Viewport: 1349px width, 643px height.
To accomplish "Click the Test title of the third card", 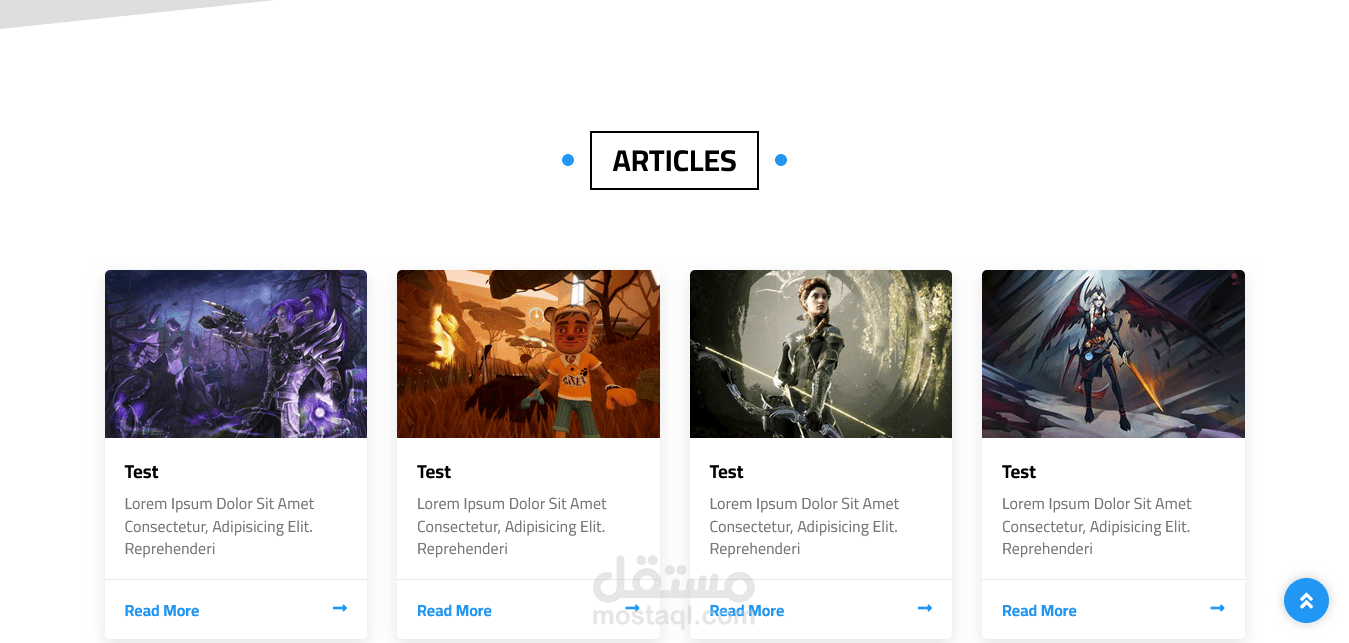I will [x=727, y=472].
